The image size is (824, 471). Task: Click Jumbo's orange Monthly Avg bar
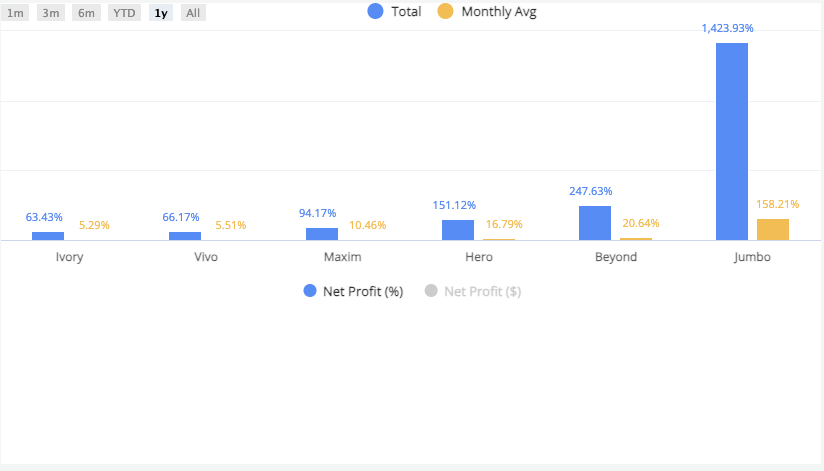point(773,229)
